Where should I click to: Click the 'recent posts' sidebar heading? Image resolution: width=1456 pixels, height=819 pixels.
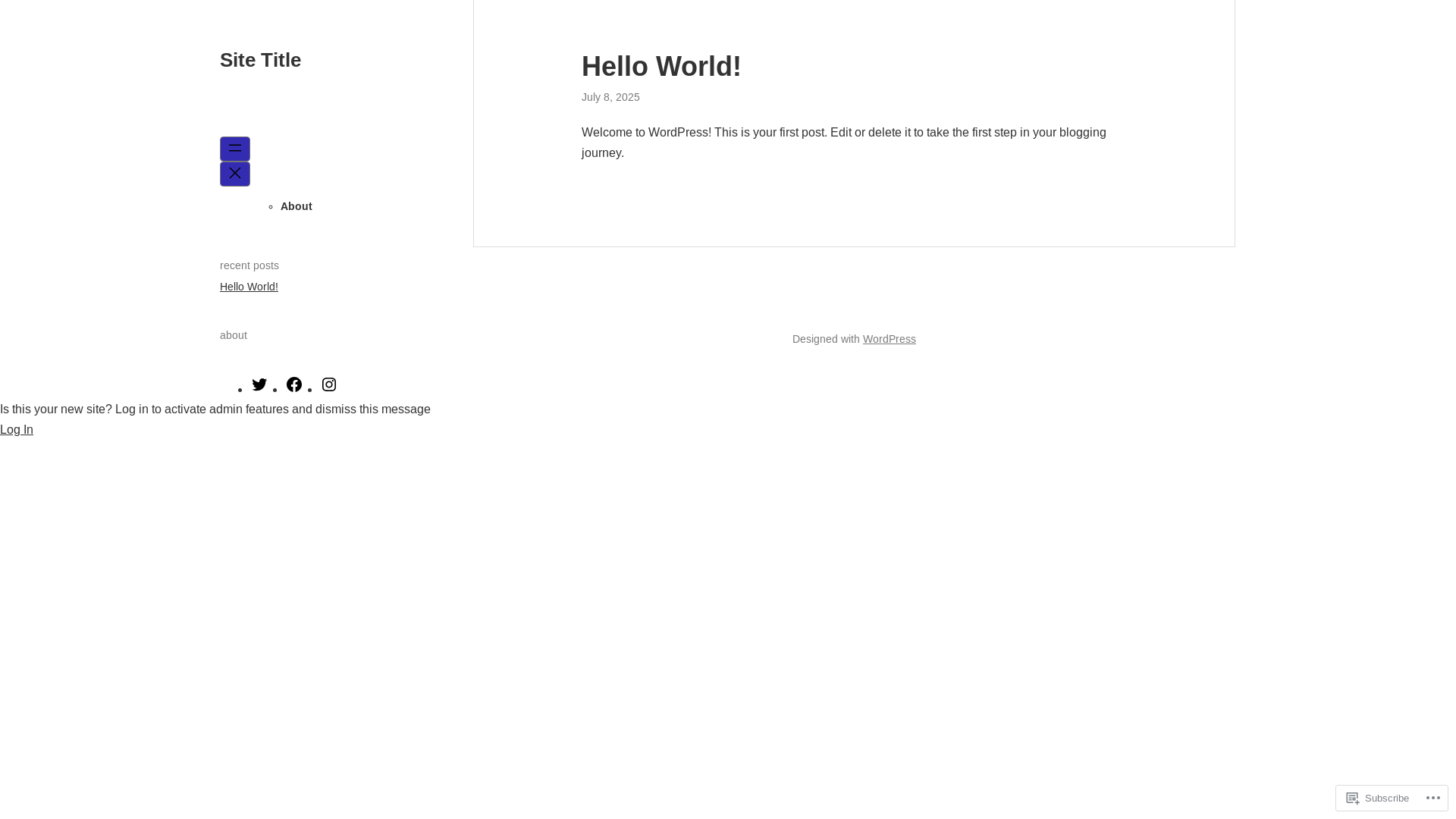pyautogui.click(x=249, y=265)
